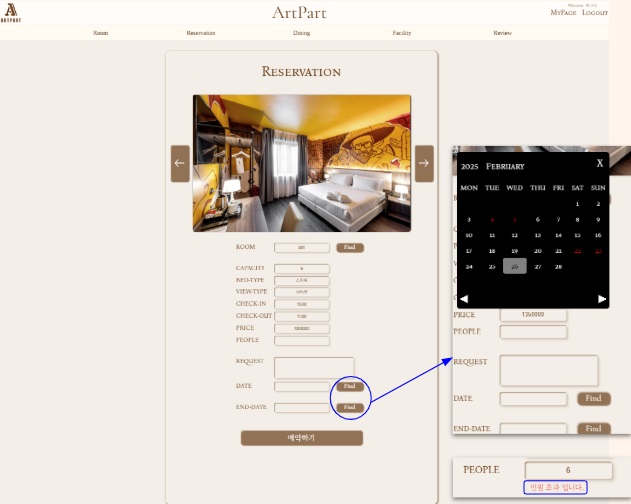Viewport: 631px width, 504px height.
Task: Show next room photo with right arrow
Action: 424,163
